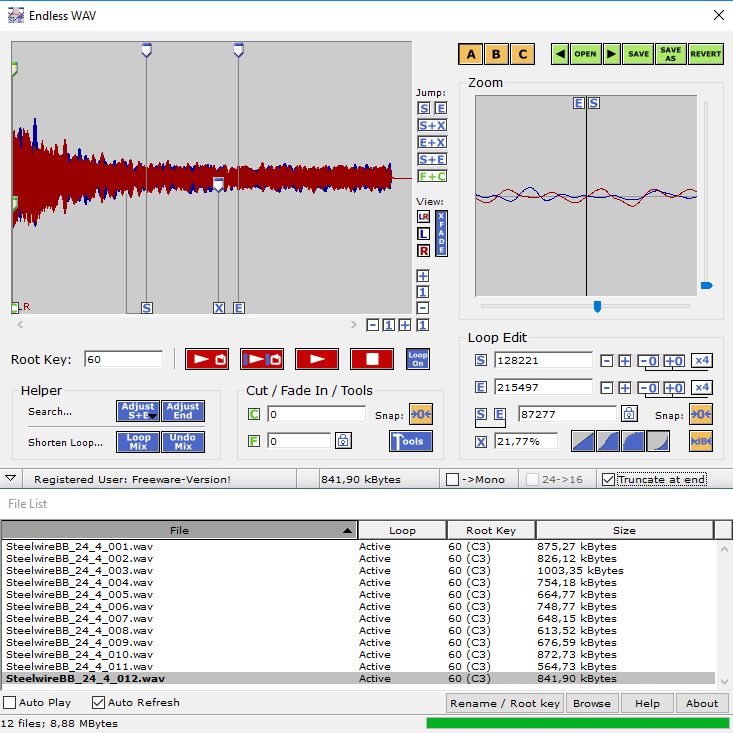Click the plain play button
This screenshot has width=733, height=733.
[x=317, y=359]
